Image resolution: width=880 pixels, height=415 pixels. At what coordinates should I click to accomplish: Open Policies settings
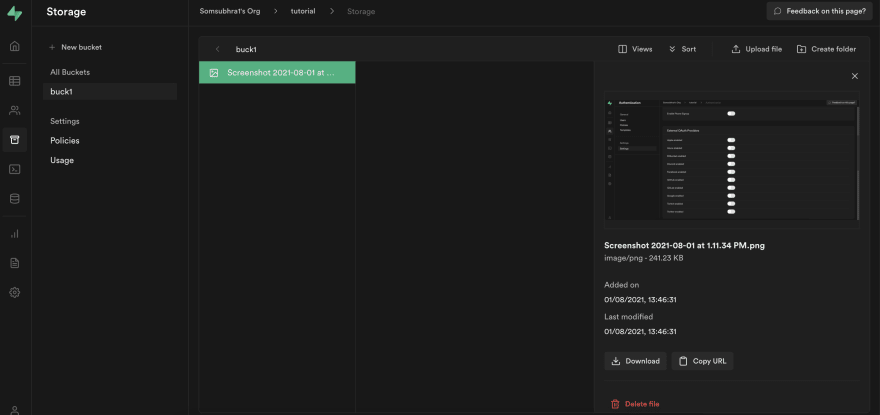pos(65,140)
